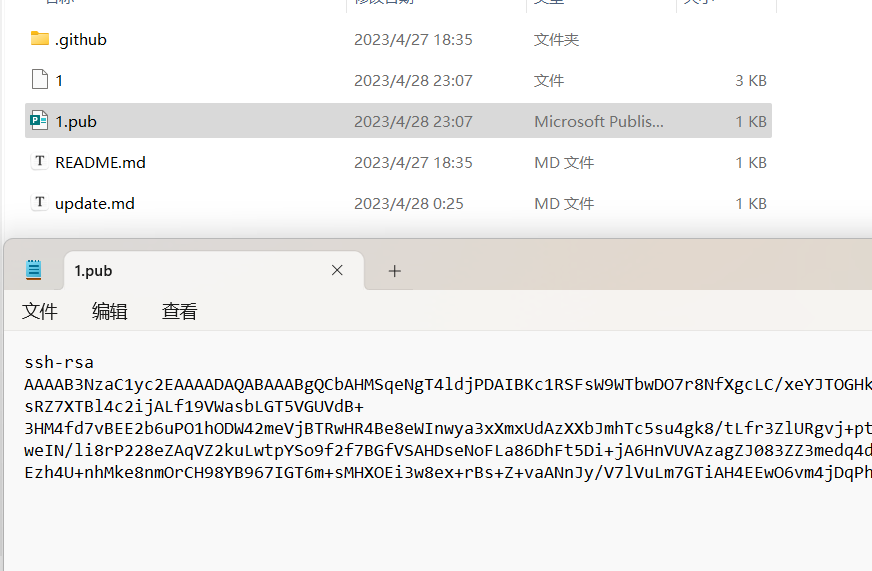
Task: Open the 查看 menu in Notepad
Action: [180, 312]
